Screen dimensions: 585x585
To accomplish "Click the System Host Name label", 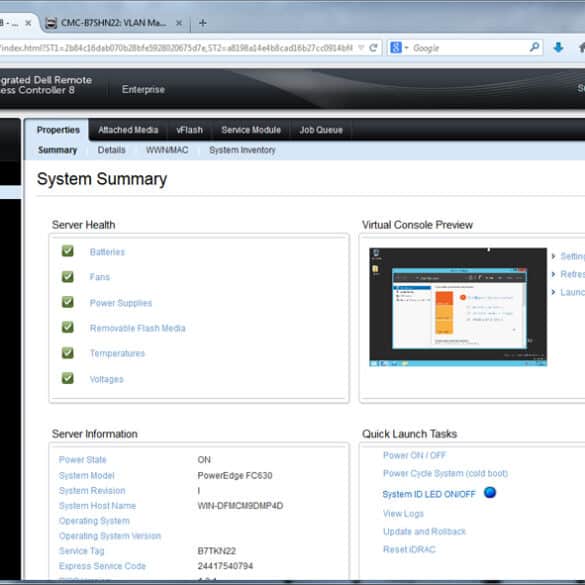I will tap(97, 506).
